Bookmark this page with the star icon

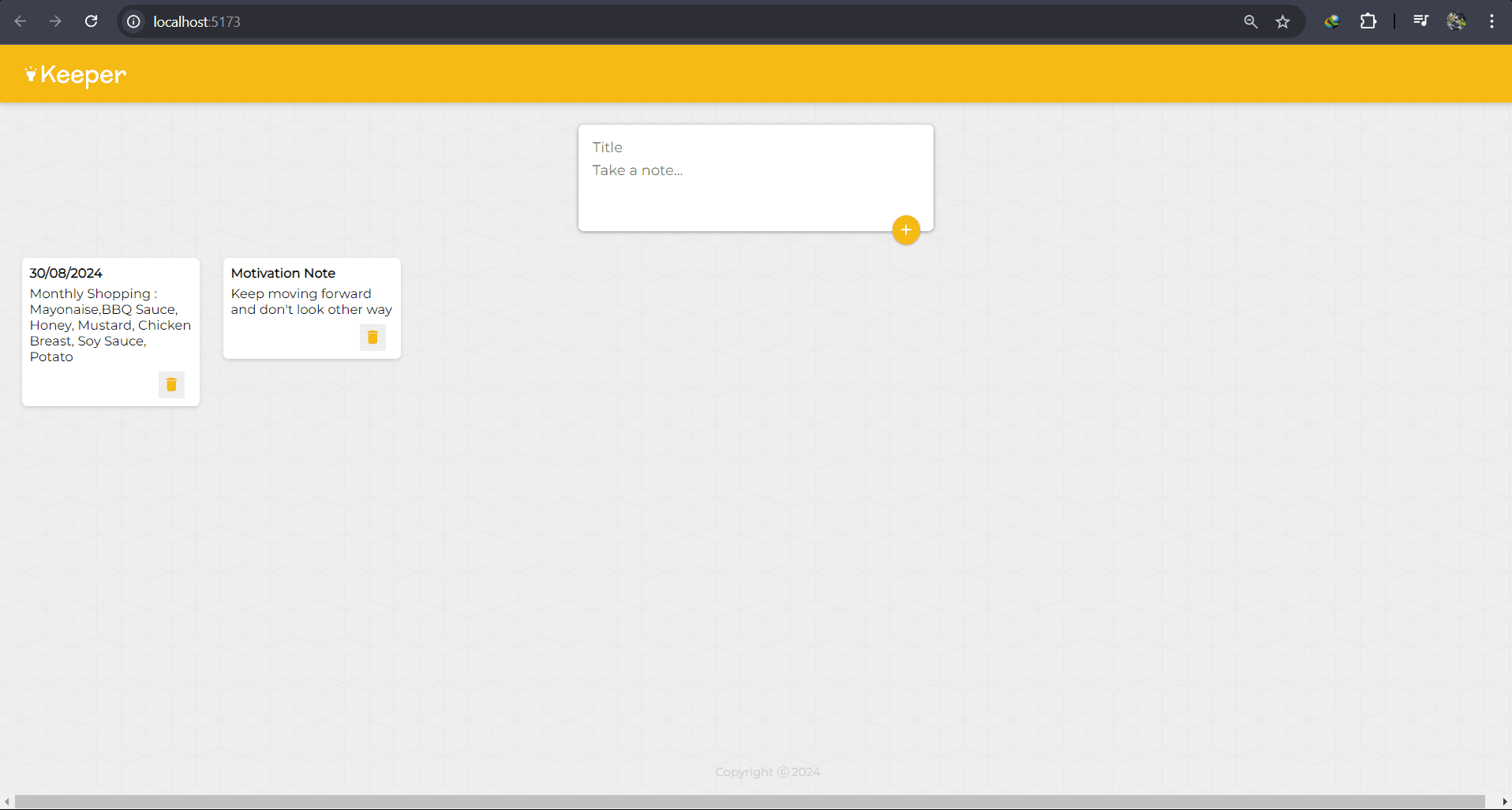point(1282,21)
